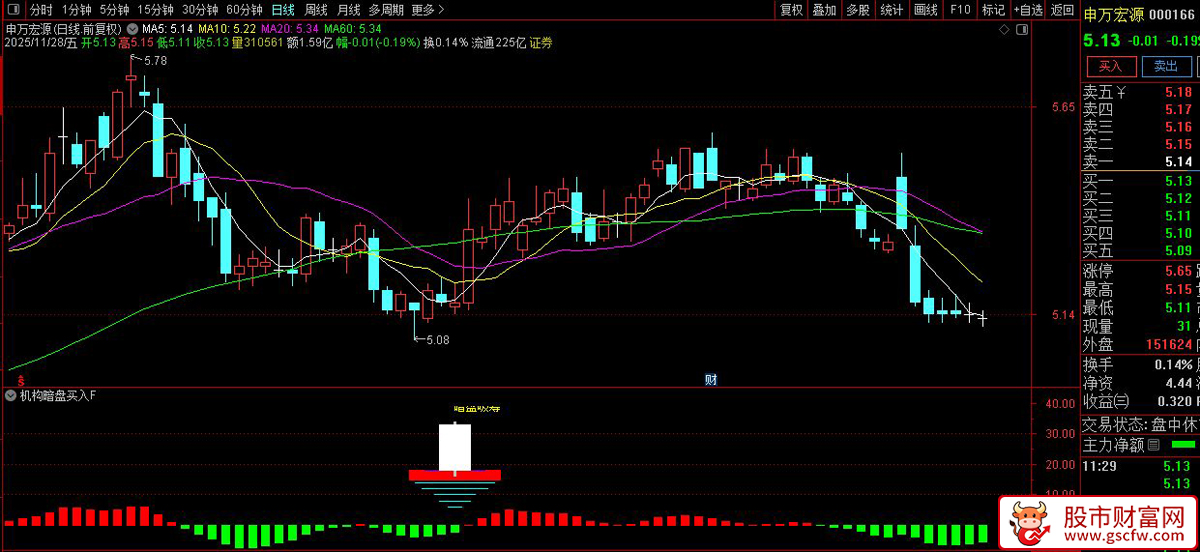Click the MA10: 5.22 indicator label
Image resolution: width=1200 pixels, height=552 pixels.
pos(226,29)
